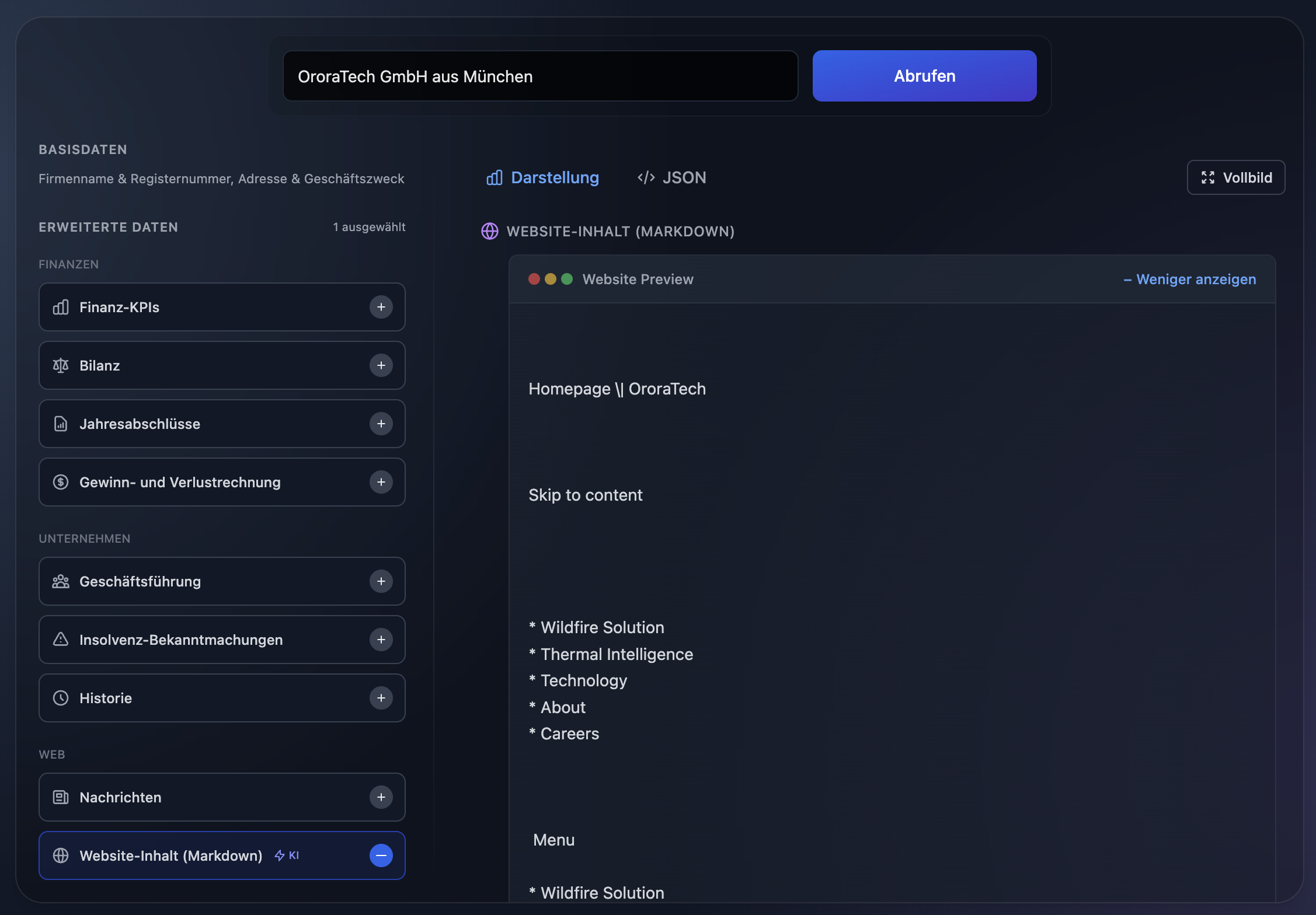The width and height of the screenshot is (1316, 915).
Task: Click '* Thermal Intelligence' in preview
Action: point(611,654)
